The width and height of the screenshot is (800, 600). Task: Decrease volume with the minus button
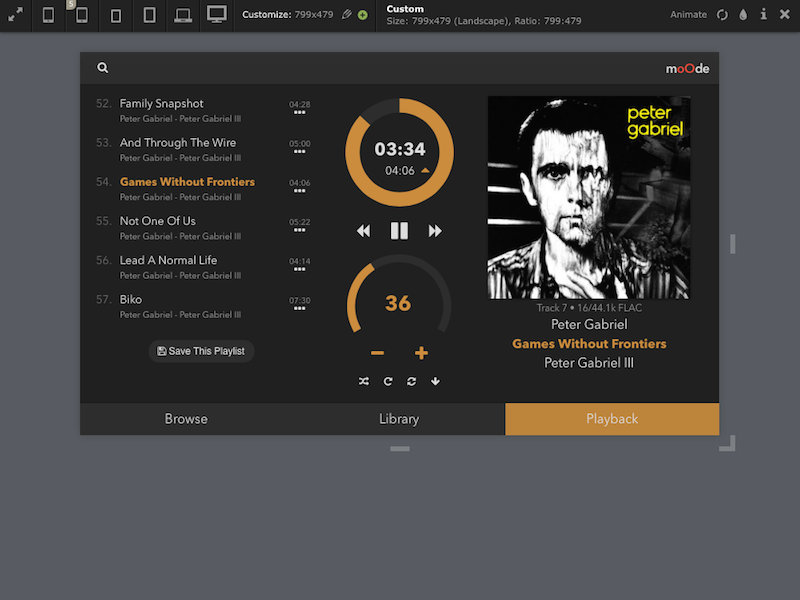377,353
